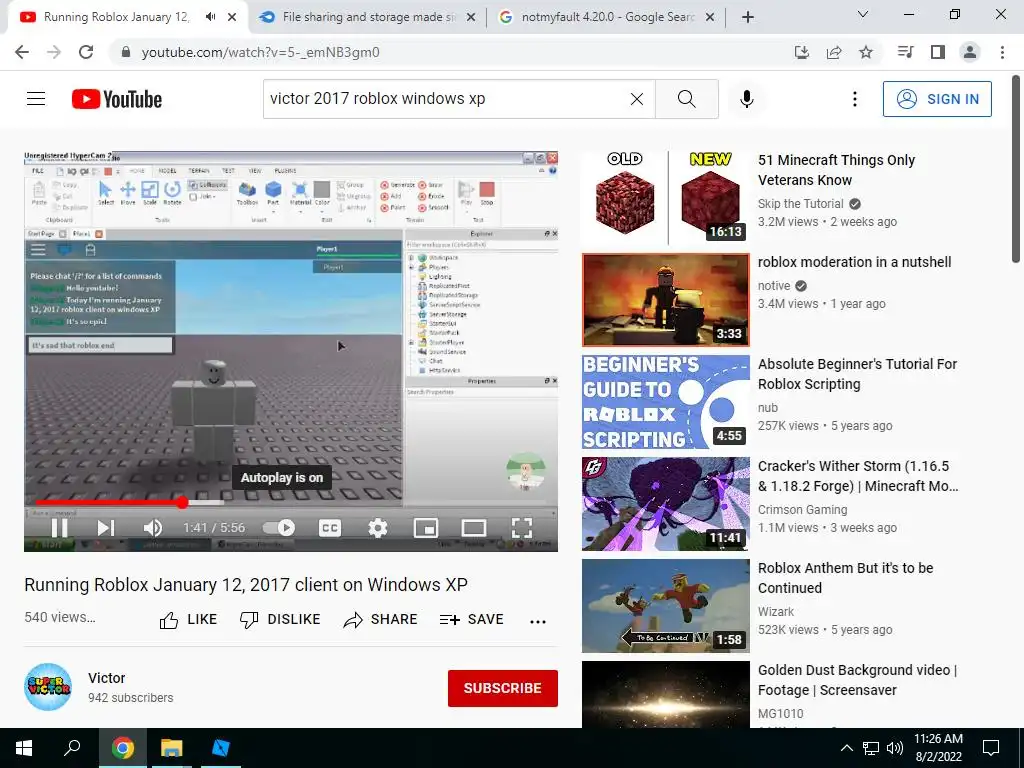1024x768 pixels.
Task: Open Chrome three-dot menu
Action: 1002,52
